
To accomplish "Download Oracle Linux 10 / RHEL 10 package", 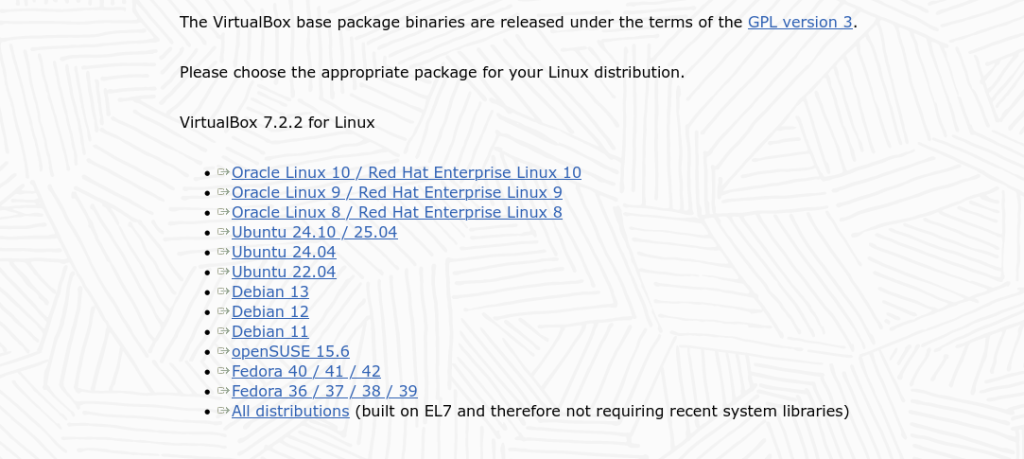I will click(x=406, y=172).
